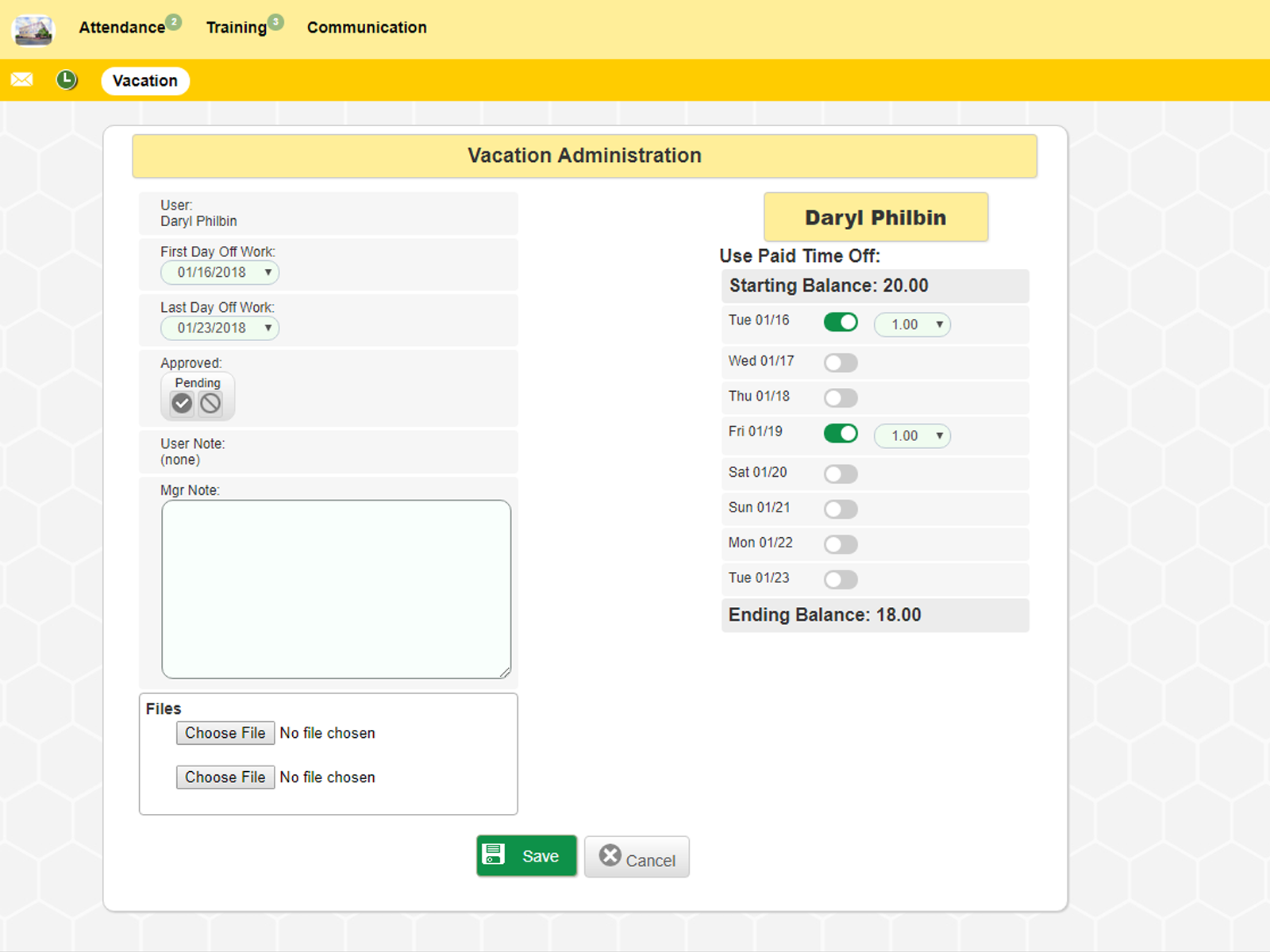Enable paid time off for Wed 01/17
The height and width of the screenshot is (952, 1270).
point(841,363)
